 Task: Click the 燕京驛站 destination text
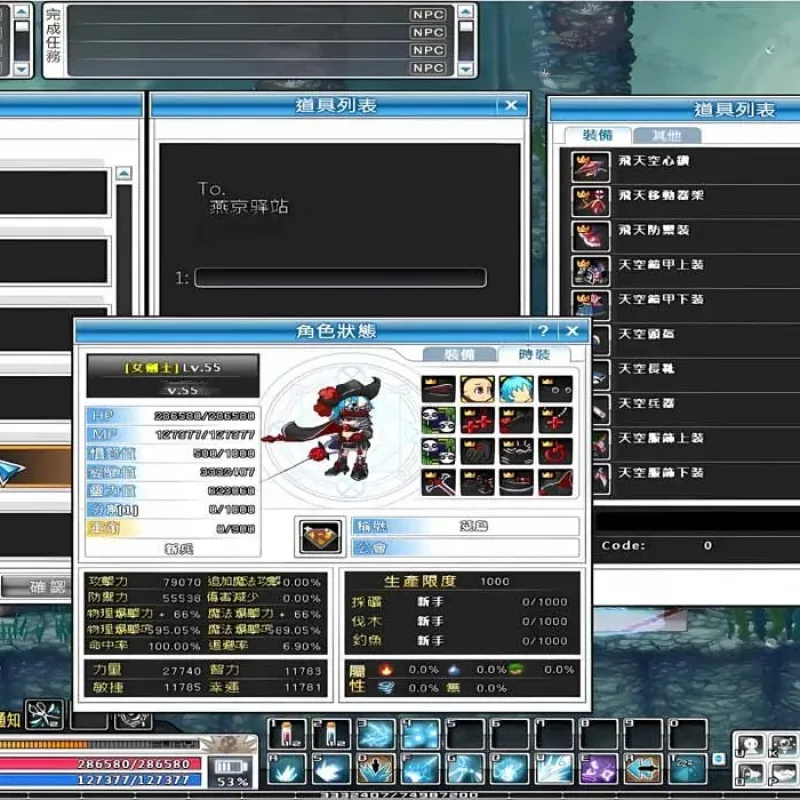click(249, 207)
